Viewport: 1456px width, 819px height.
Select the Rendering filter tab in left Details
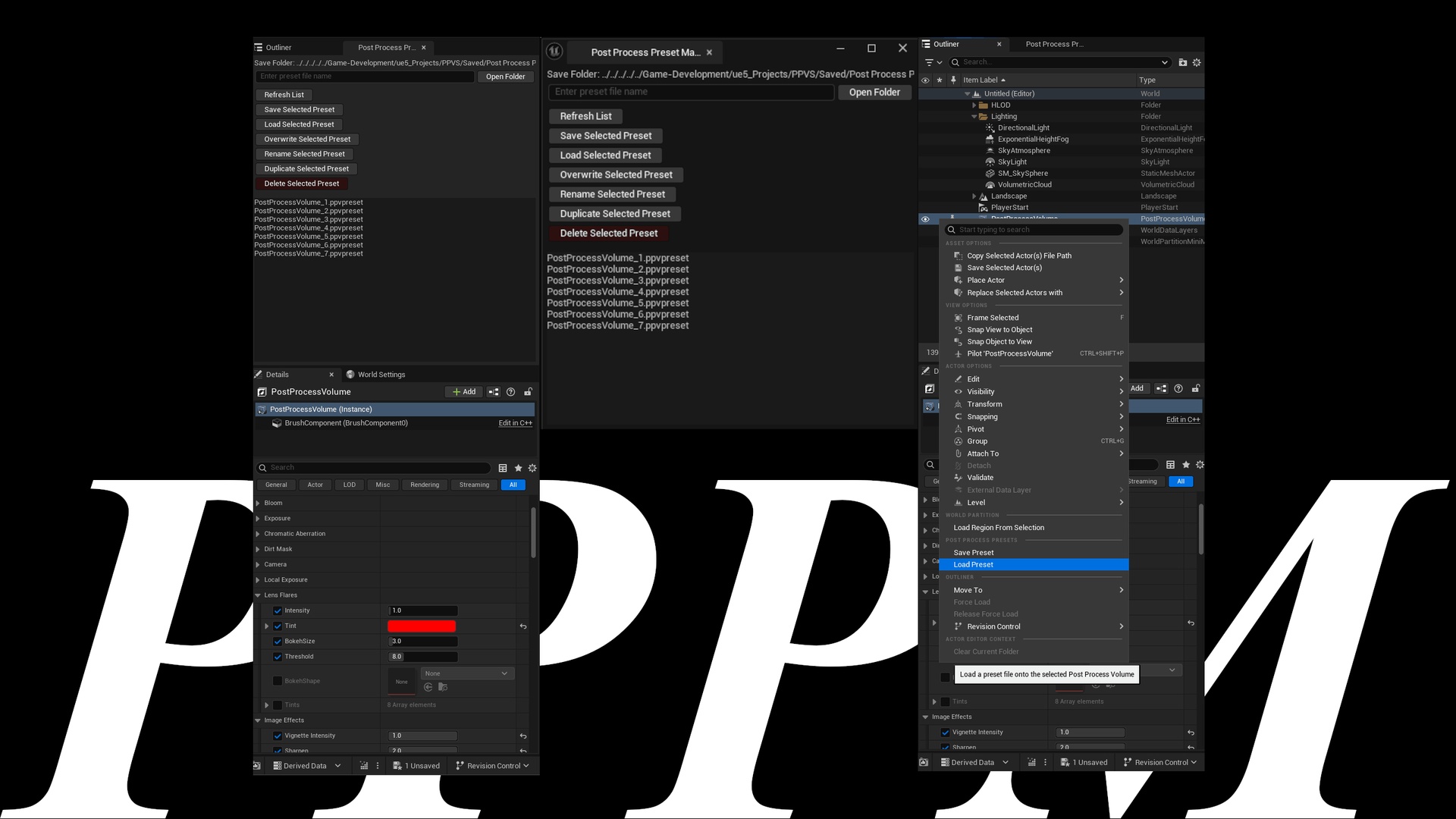(x=425, y=485)
